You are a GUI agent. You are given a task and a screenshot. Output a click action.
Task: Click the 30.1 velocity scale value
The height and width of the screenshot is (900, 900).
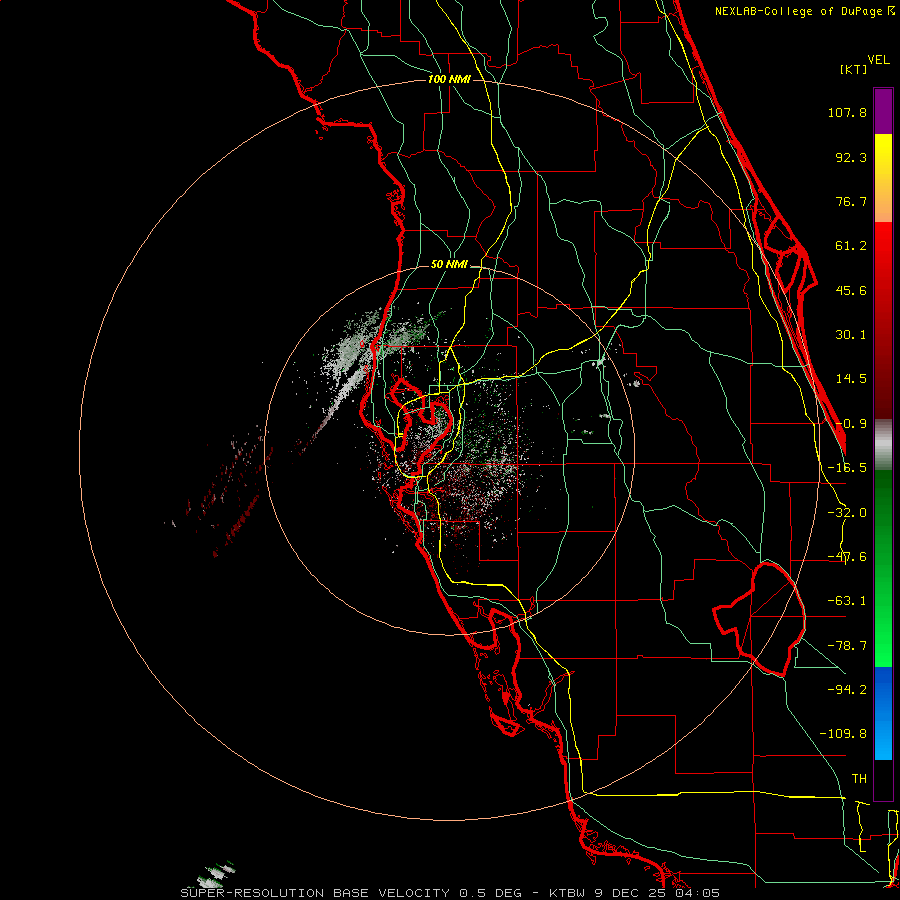[x=851, y=335]
